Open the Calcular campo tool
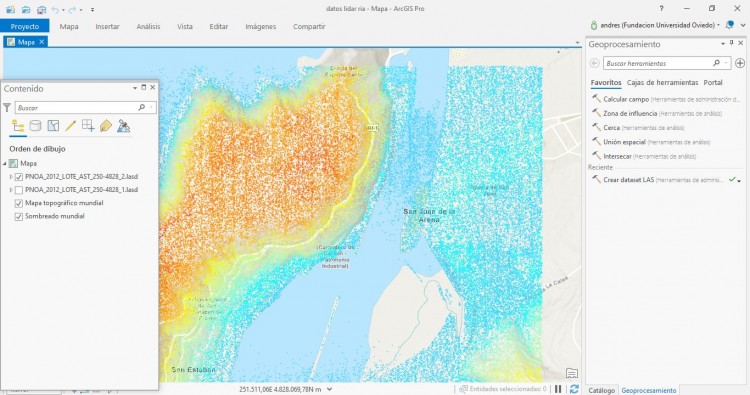 (626, 99)
